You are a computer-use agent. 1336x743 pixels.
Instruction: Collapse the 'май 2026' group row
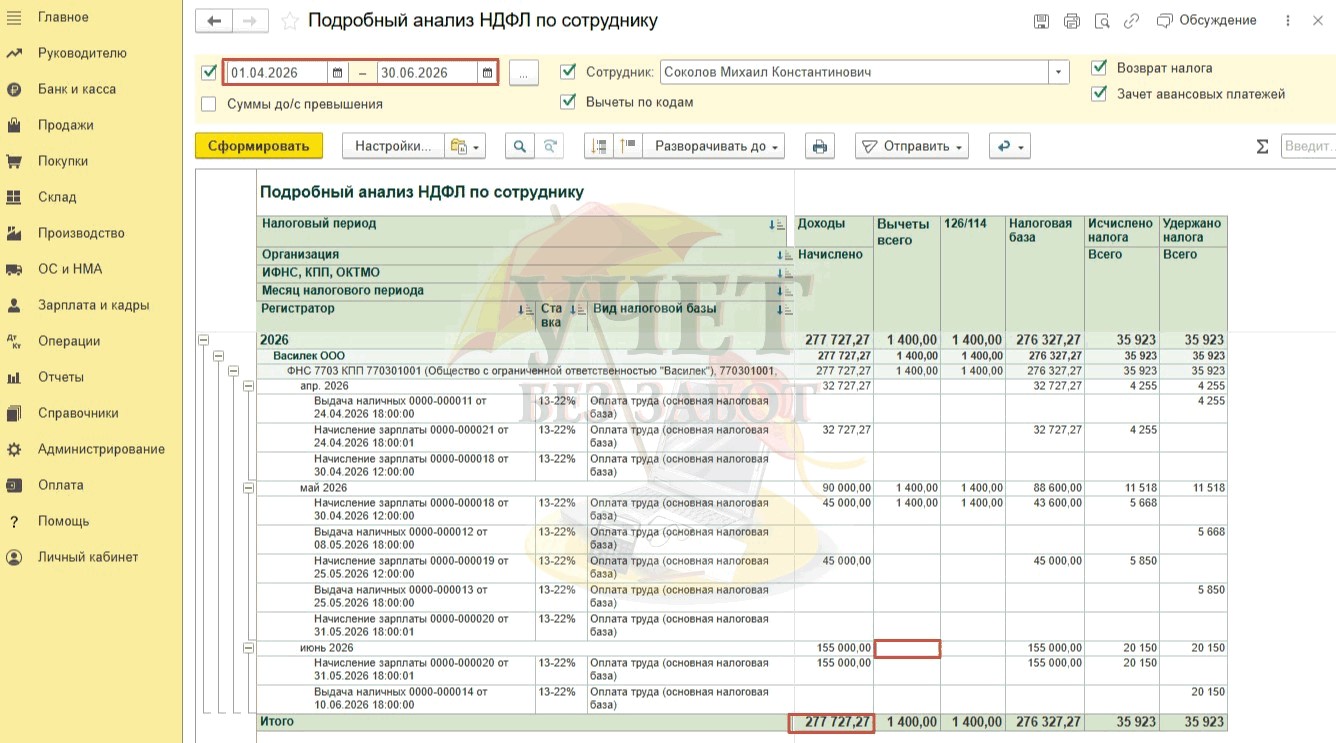coord(248,488)
